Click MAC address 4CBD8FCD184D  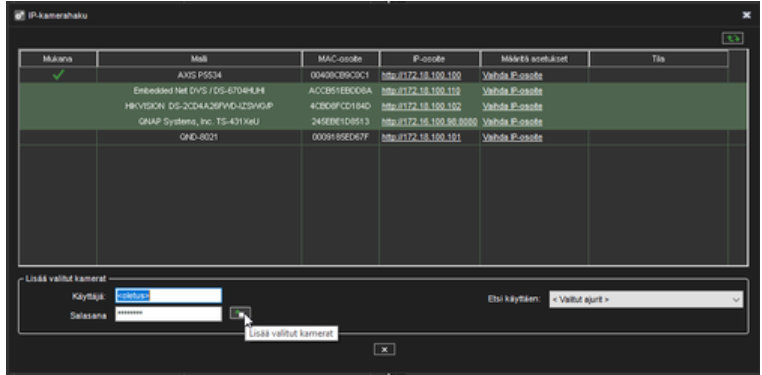[340, 106]
